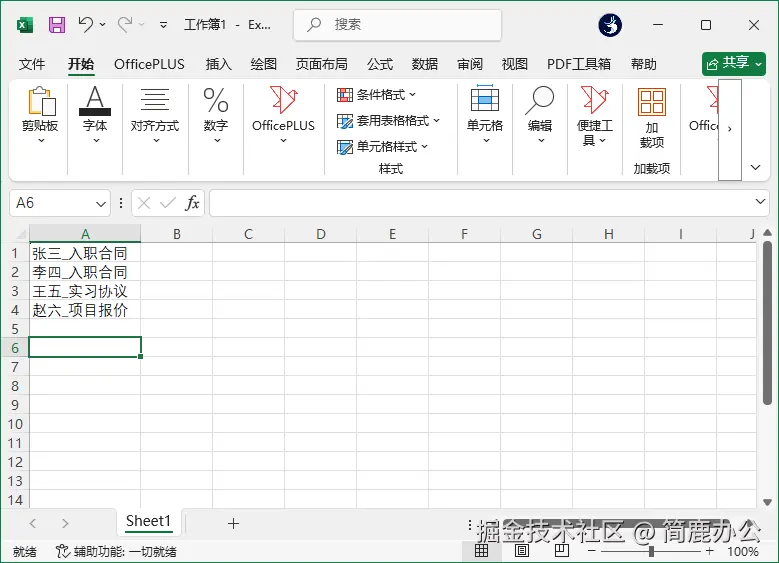Switch to the 视图 tab
This screenshot has height=563, width=779.
click(515, 64)
